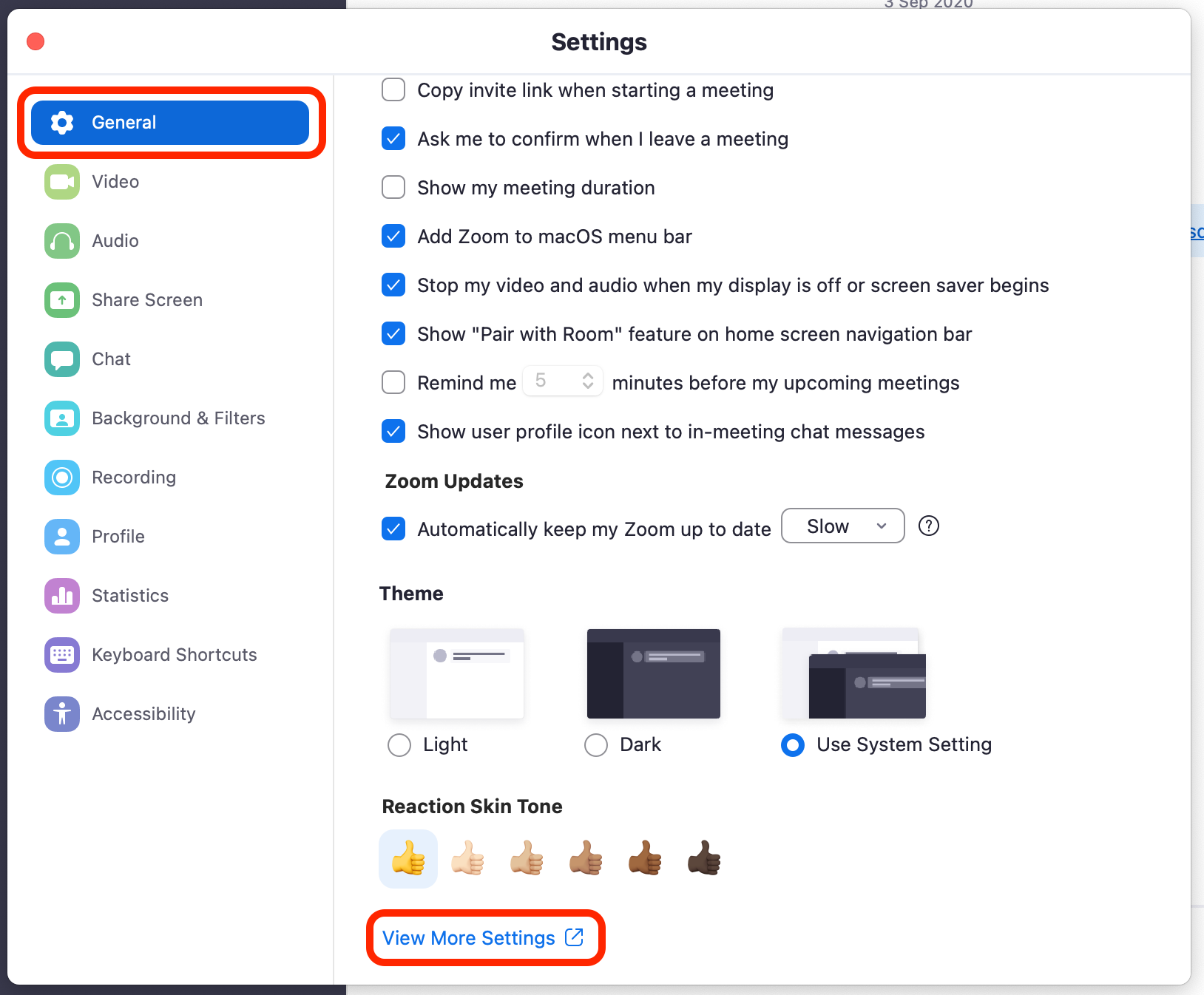The height and width of the screenshot is (995, 1204).
Task: Click the Keyboard Shortcuts keyboard icon
Action: (62, 655)
